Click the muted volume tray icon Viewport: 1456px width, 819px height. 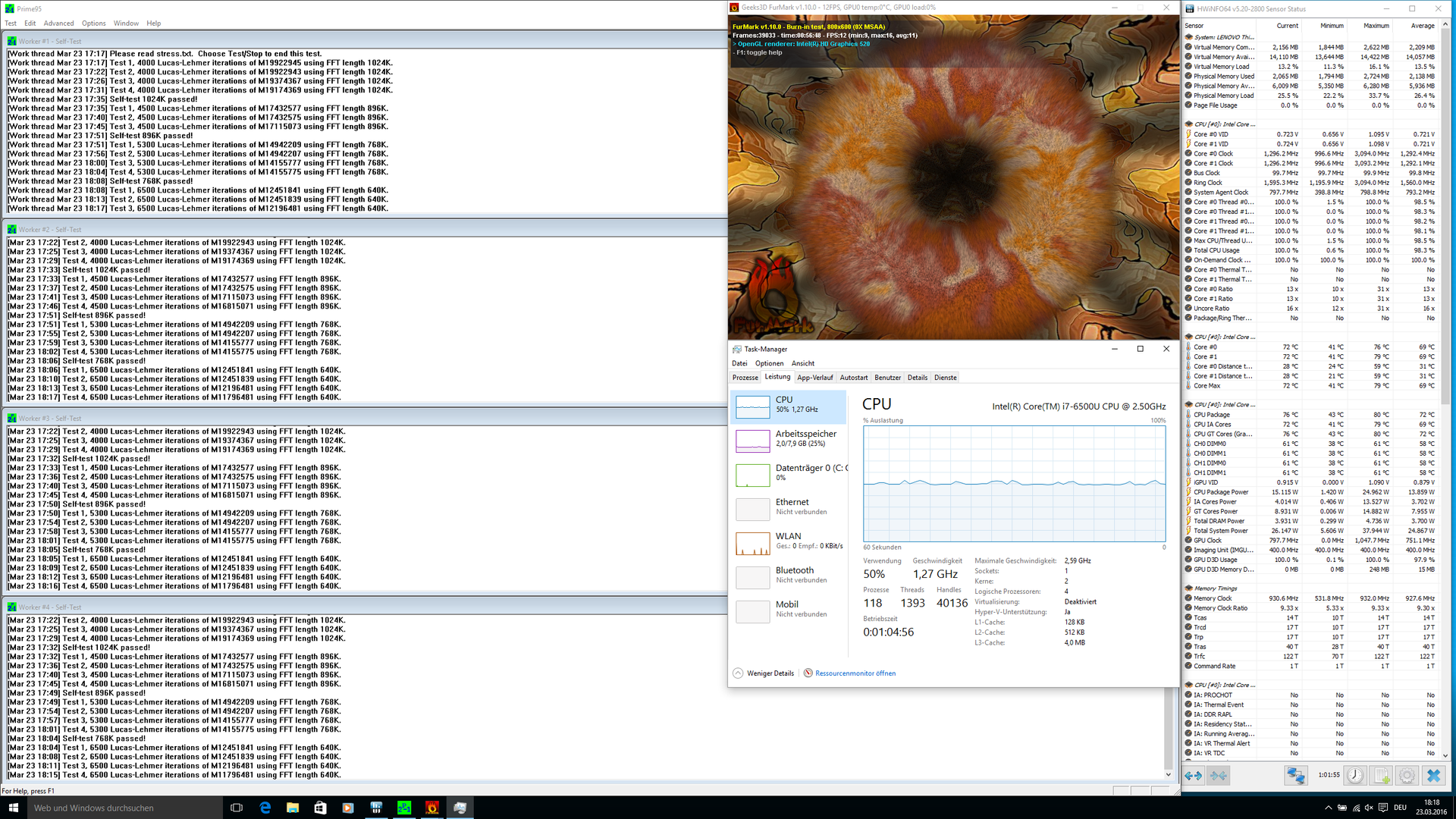coord(1370,808)
